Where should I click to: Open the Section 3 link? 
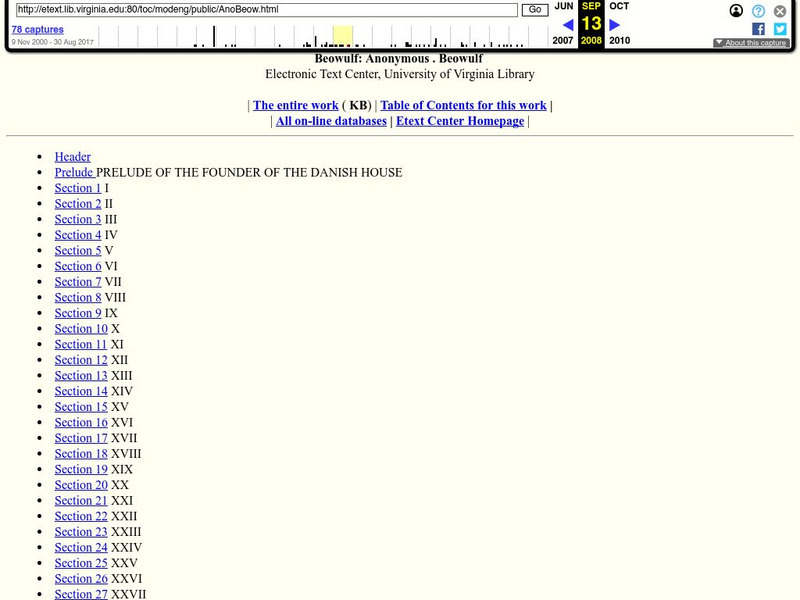coord(78,219)
